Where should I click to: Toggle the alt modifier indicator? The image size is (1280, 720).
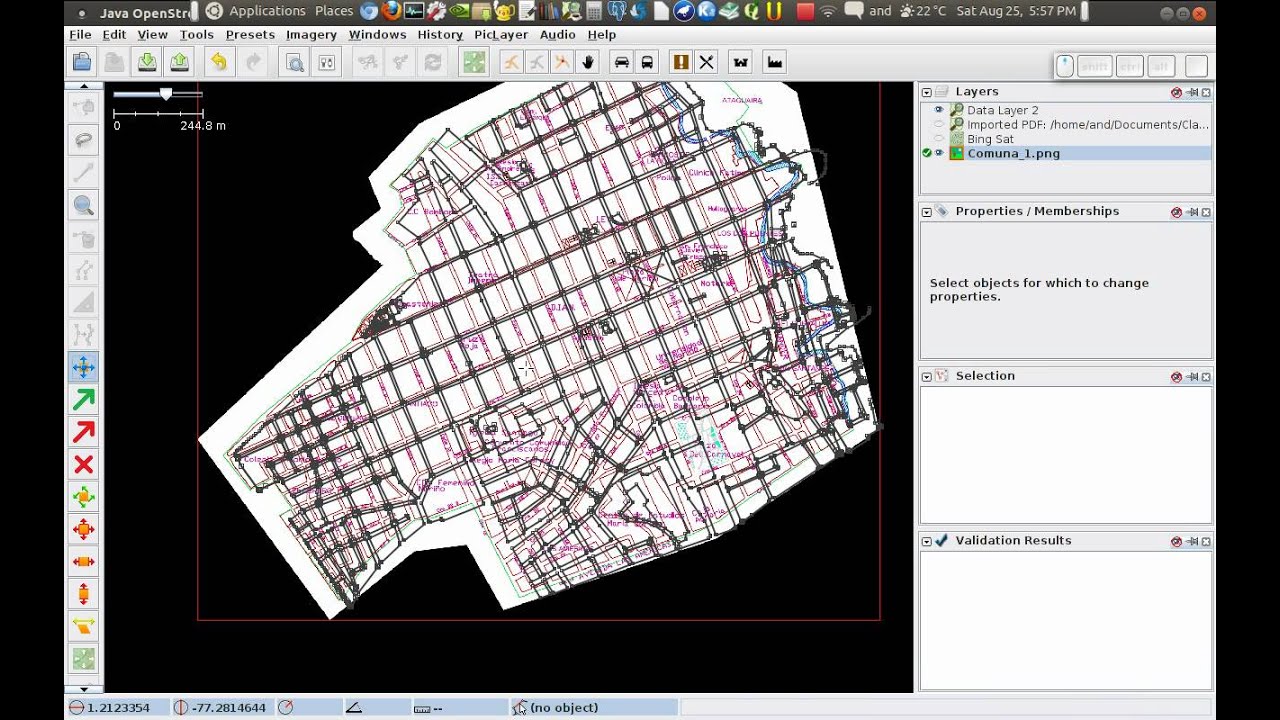[1160, 67]
